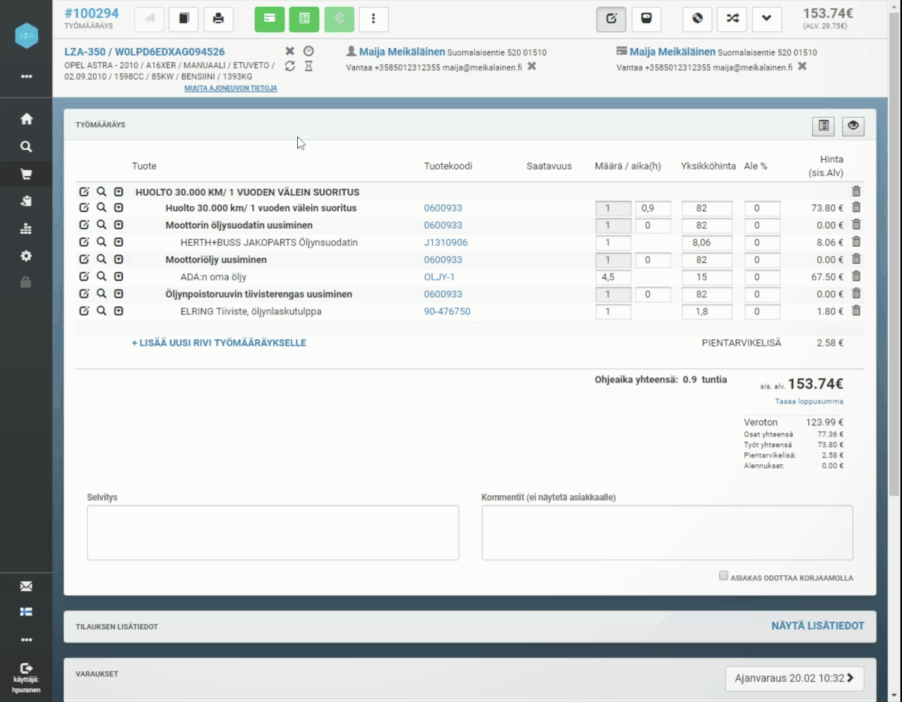Click the black document icon in toolbar
902x702 pixels.
click(x=184, y=18)
